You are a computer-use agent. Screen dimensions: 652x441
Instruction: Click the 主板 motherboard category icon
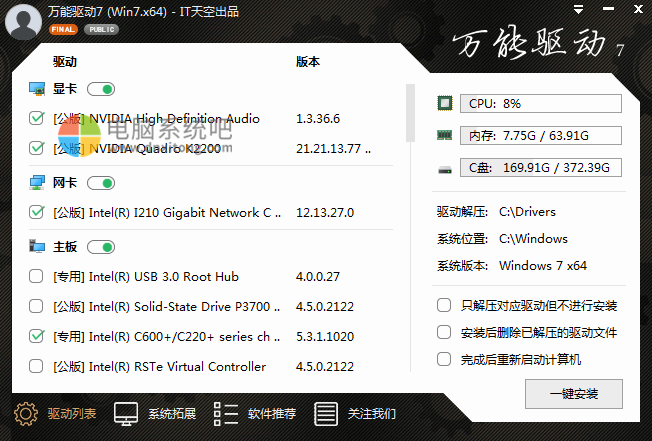click(37, 246)
